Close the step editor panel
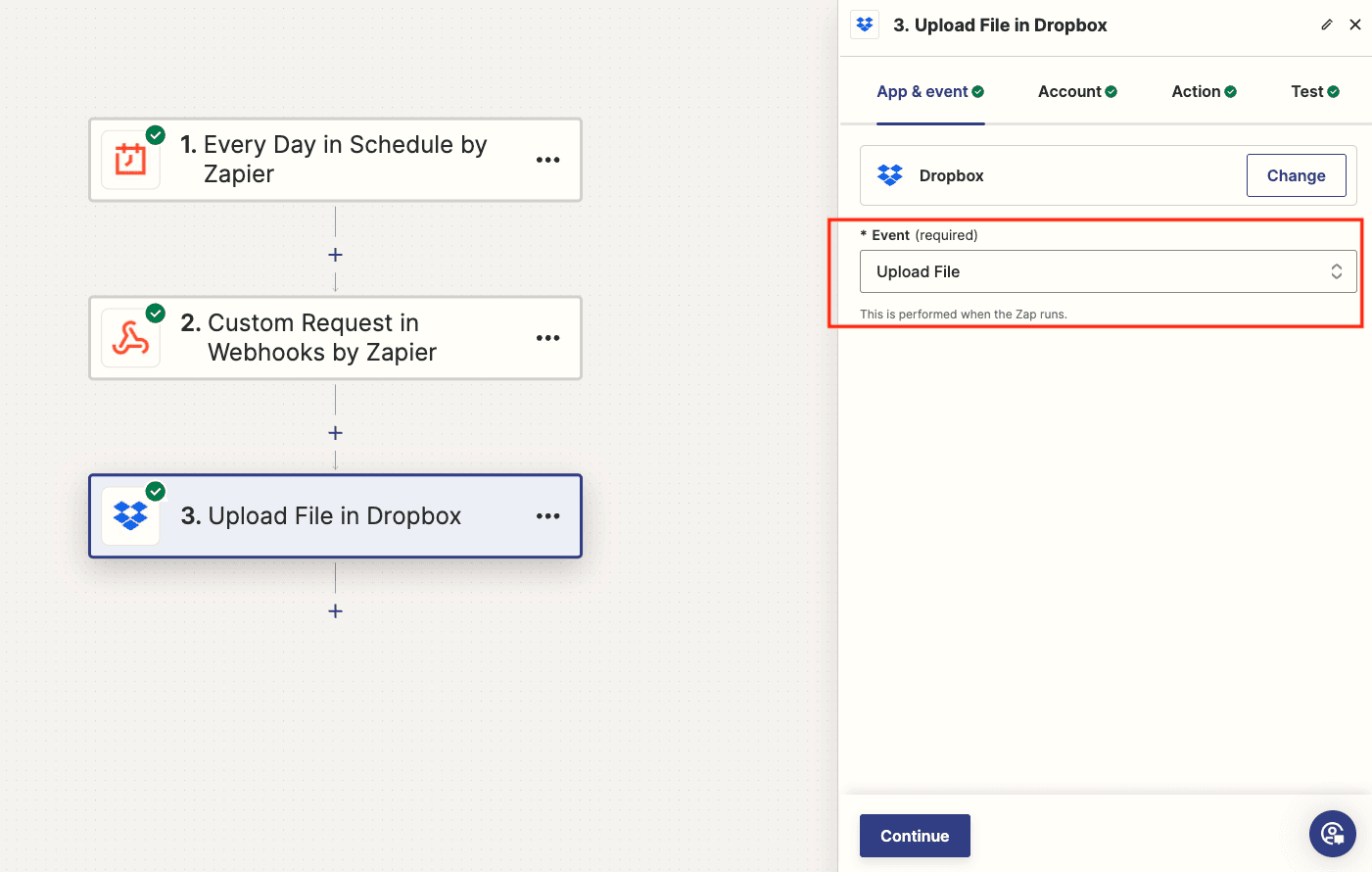The height and width of the screenshot is (872, 1372). coord(1355,24)
